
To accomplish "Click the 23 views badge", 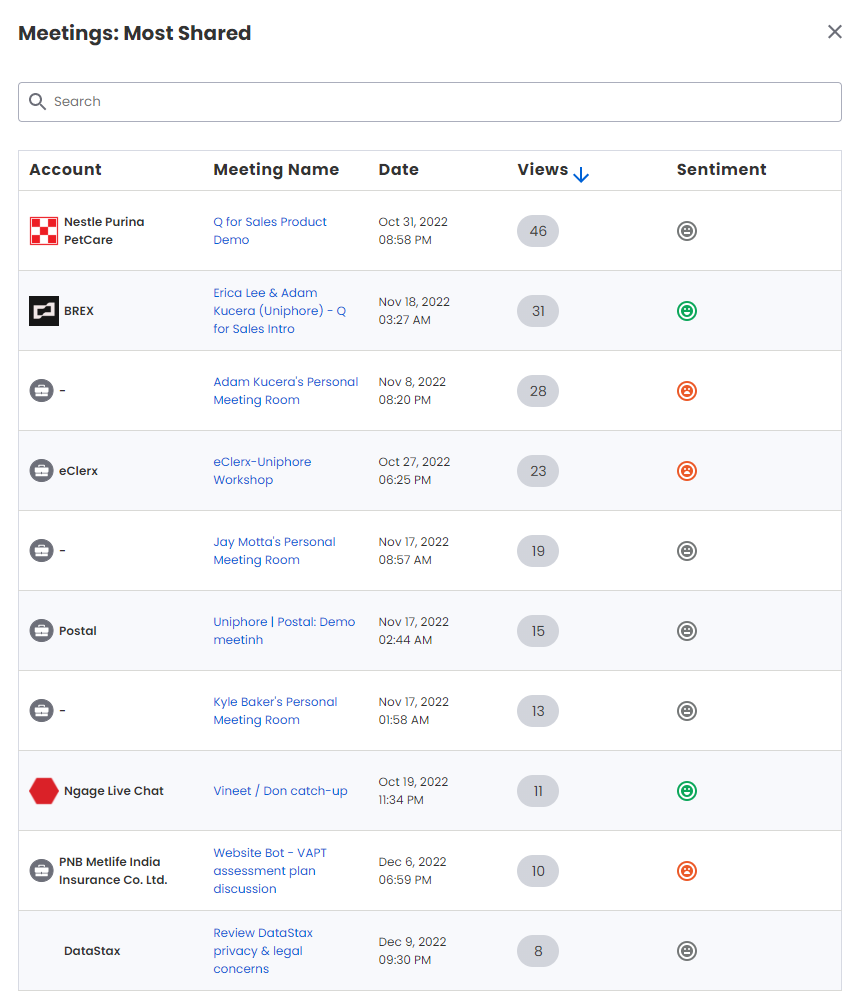I will coord(538,471).
